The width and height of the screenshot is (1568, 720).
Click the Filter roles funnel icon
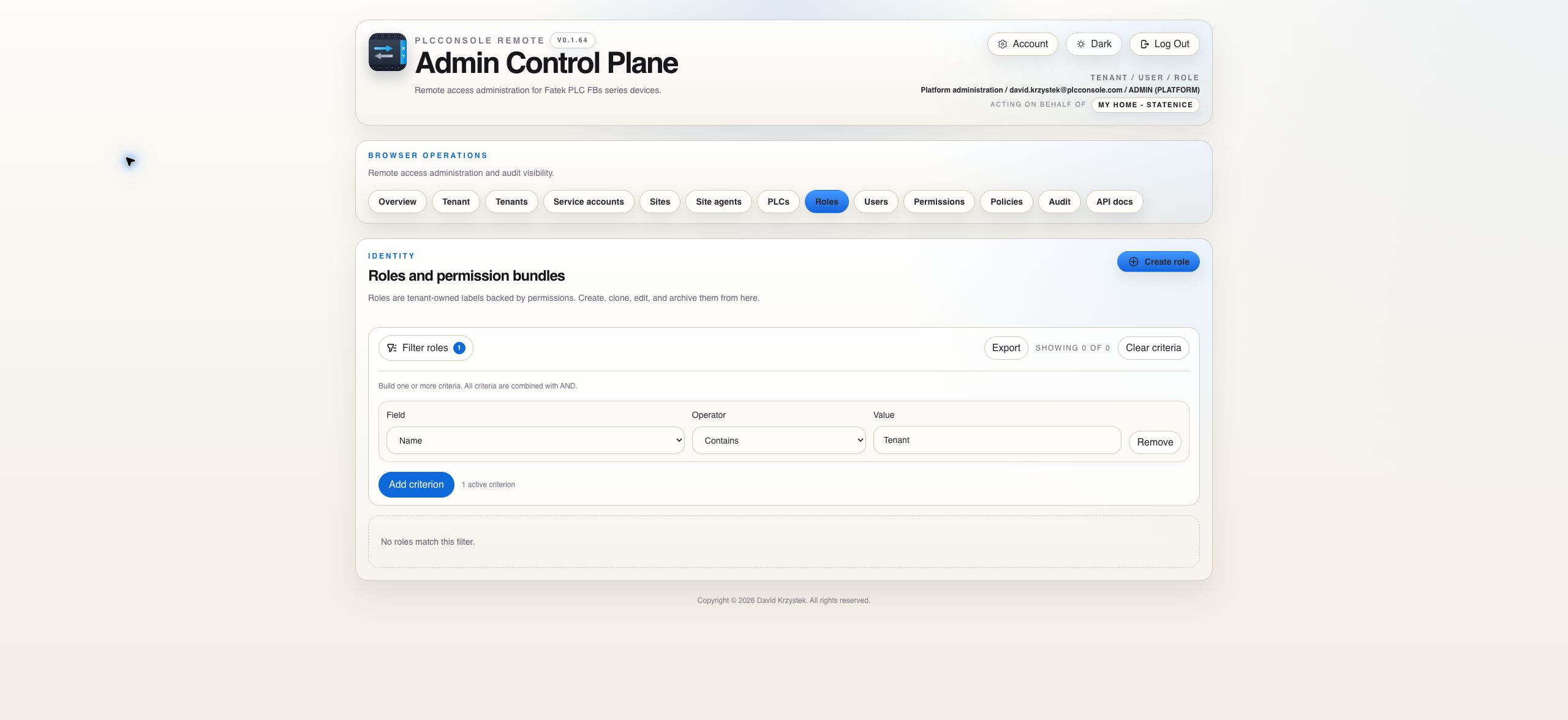pos(392,348)
